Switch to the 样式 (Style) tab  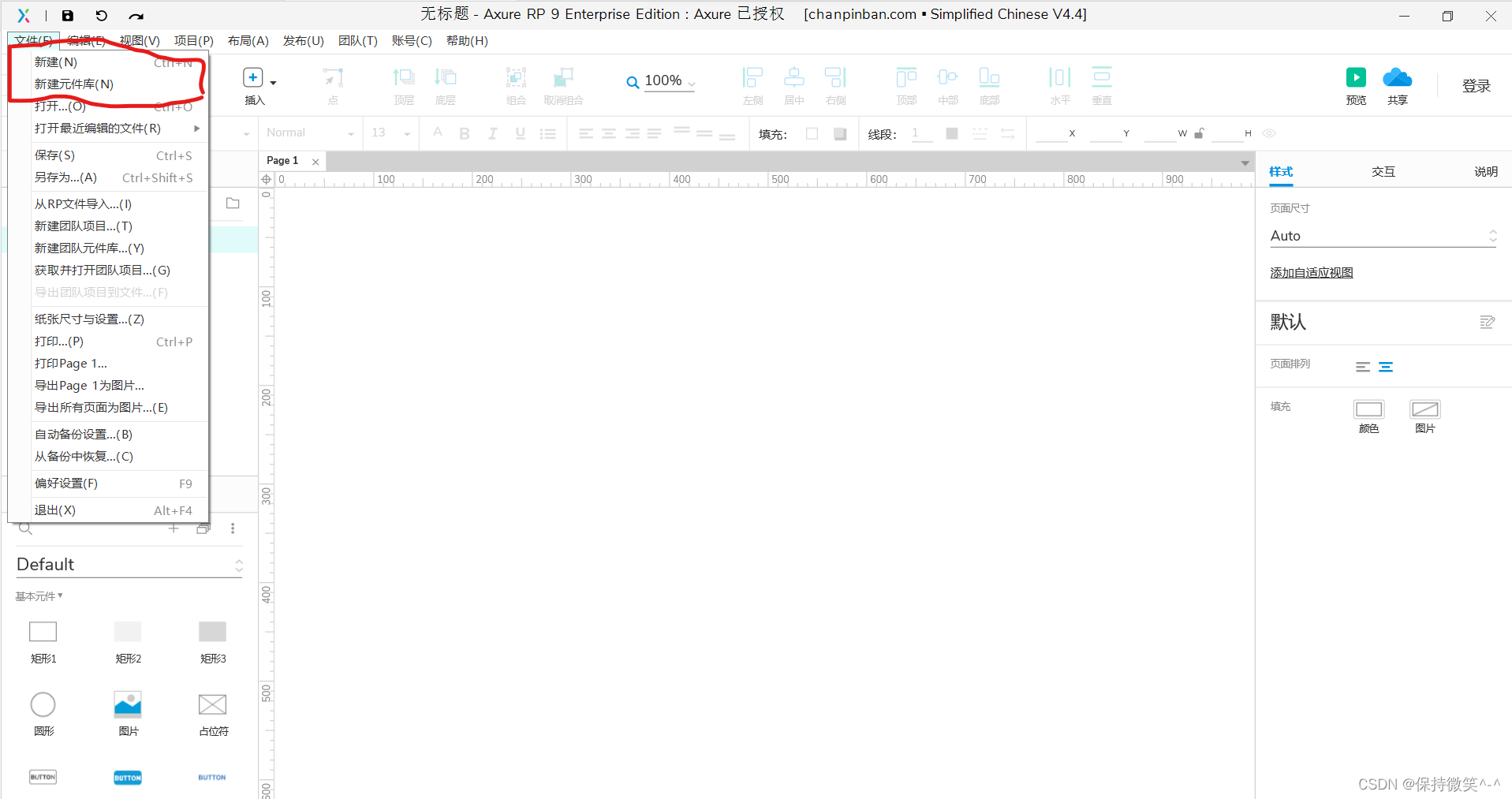click(x=1281, y=171)
